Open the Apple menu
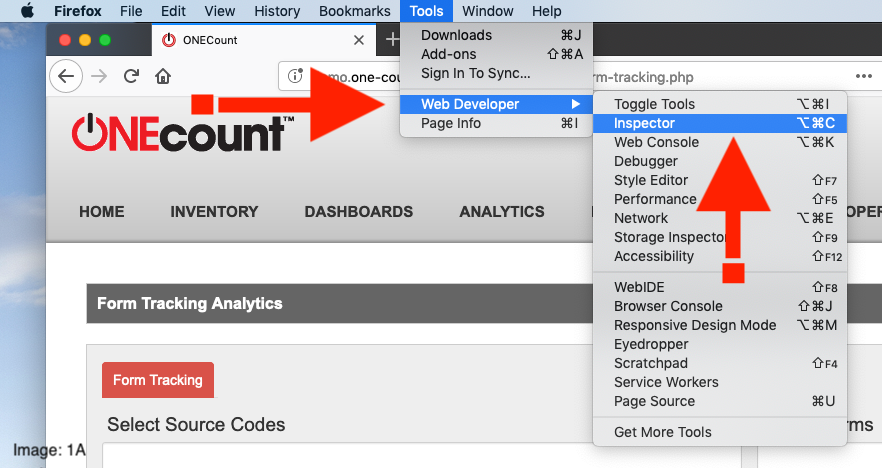The width and height of the screenshot is (882, 468). click(x=27, y=11)
